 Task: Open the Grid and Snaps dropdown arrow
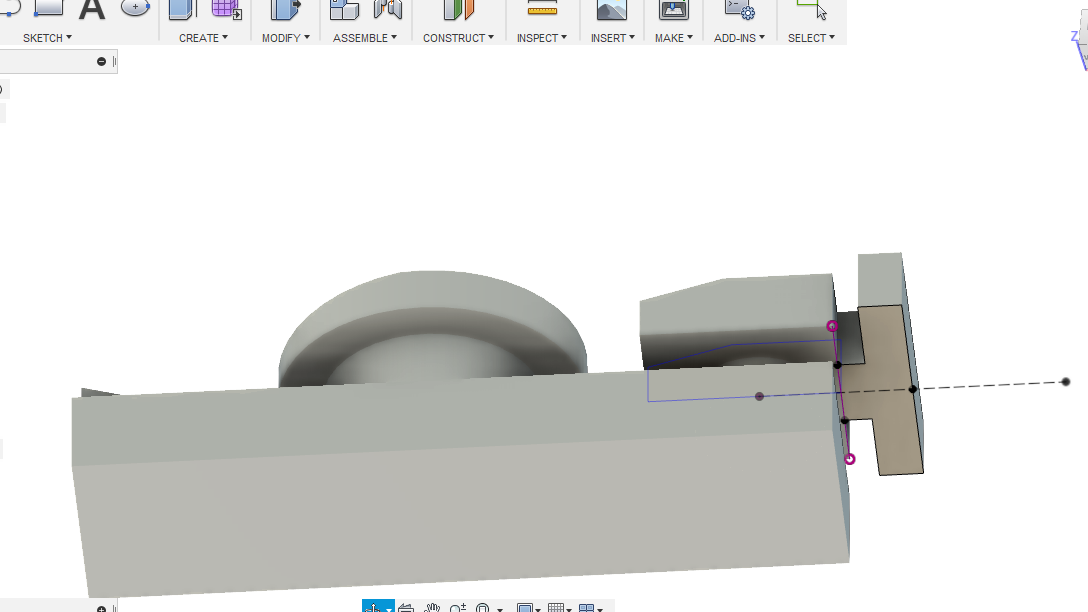click(569, 609)
